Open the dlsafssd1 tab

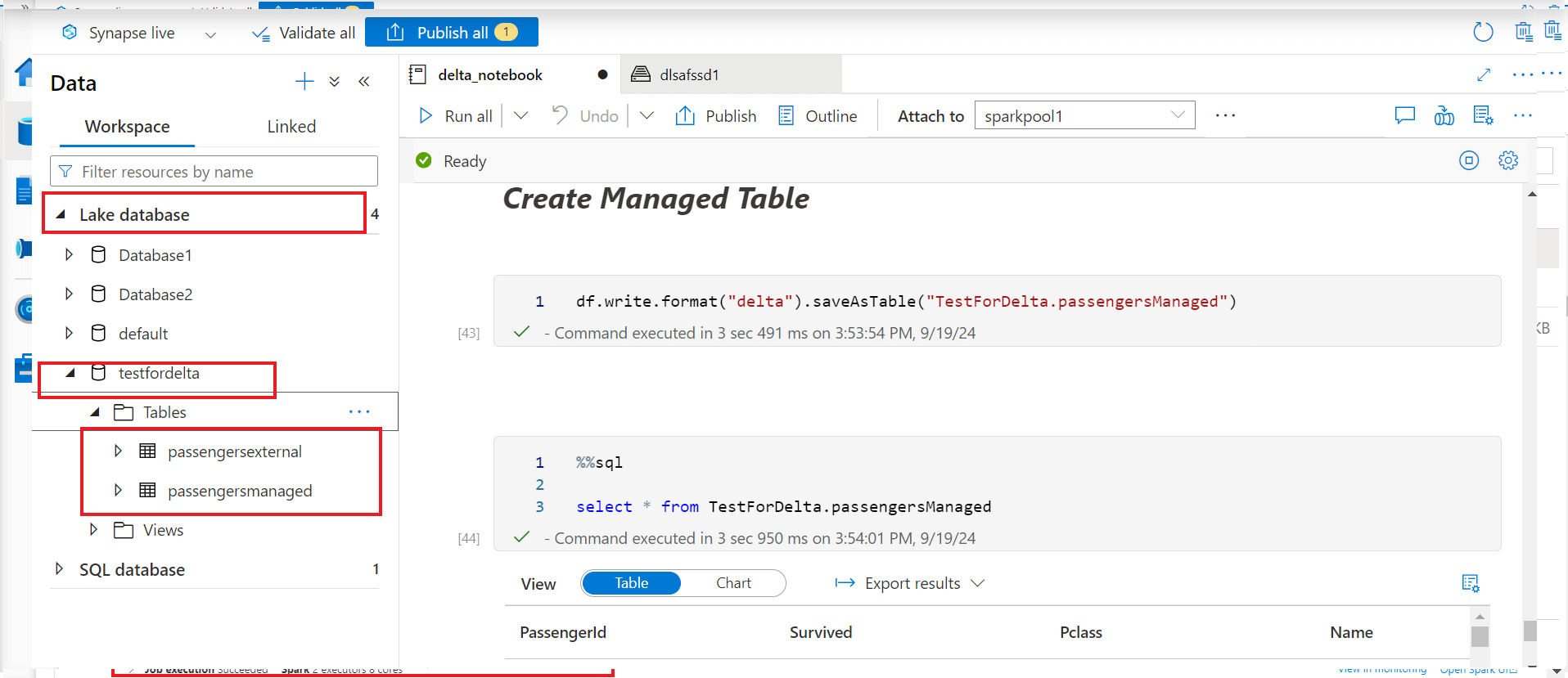689,74
